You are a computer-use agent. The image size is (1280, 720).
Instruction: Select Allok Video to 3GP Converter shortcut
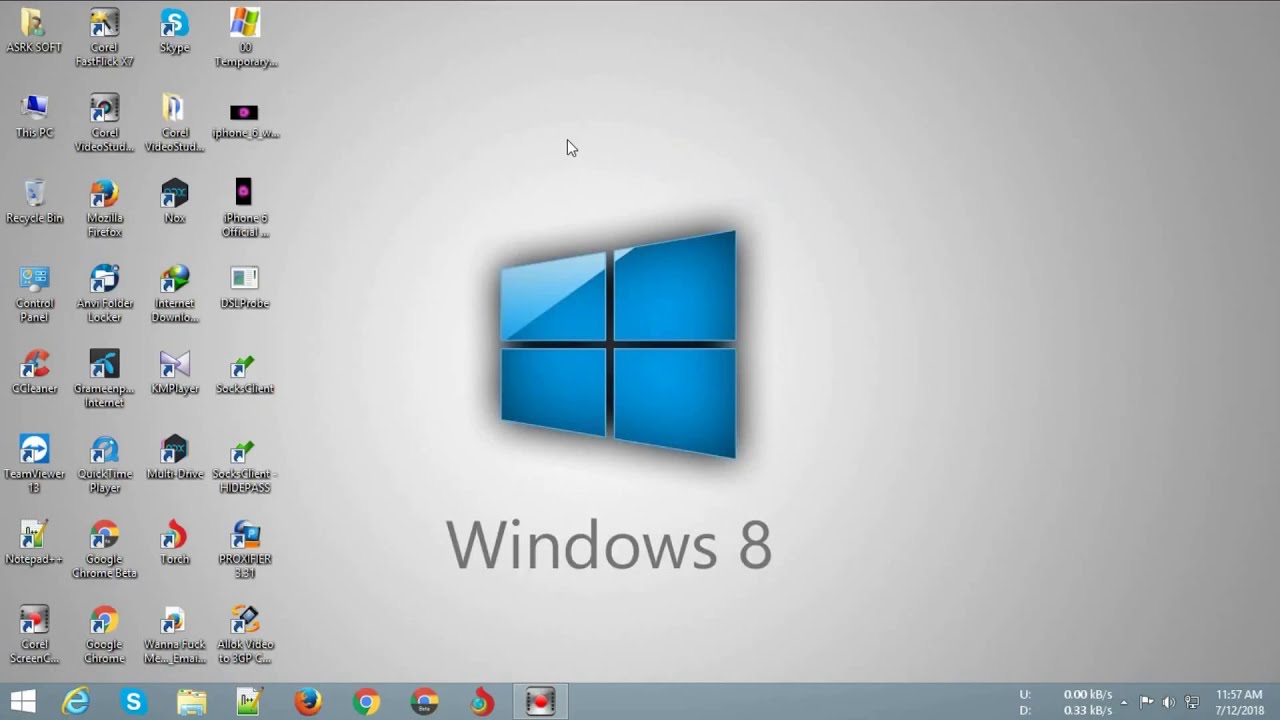click(245, 634)
